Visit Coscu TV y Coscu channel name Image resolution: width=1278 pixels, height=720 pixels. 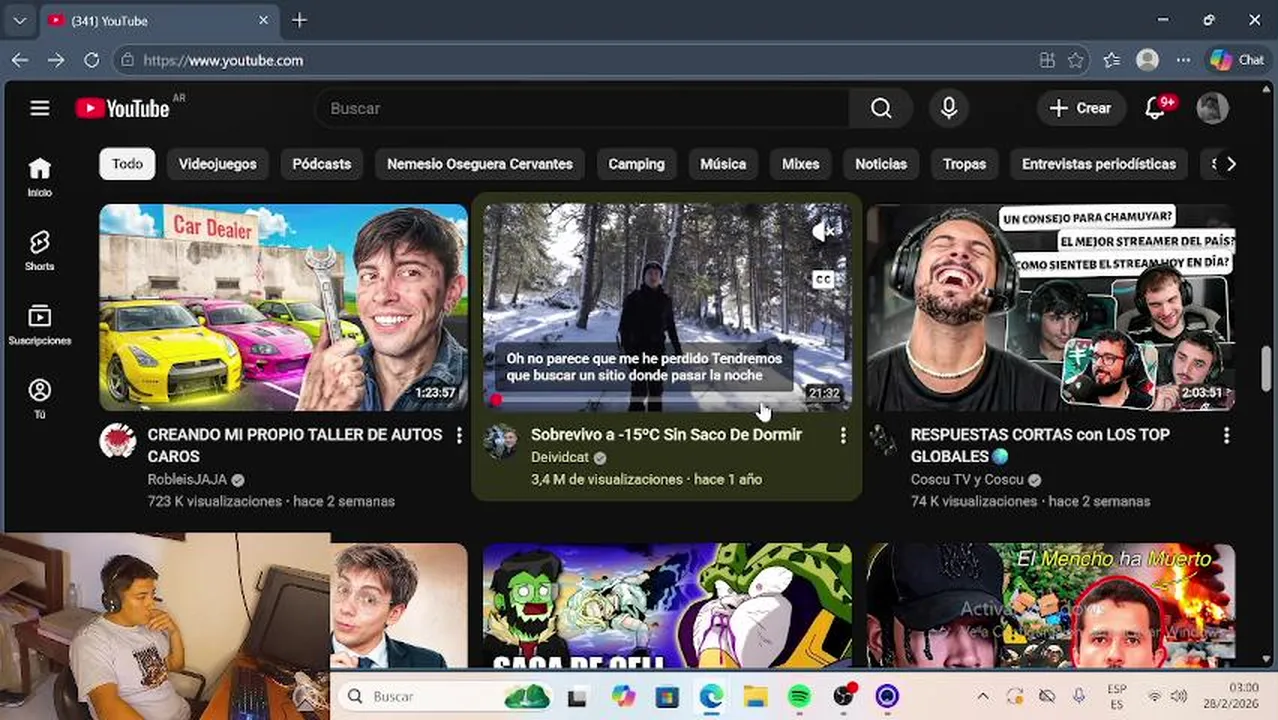coord(967,479)
